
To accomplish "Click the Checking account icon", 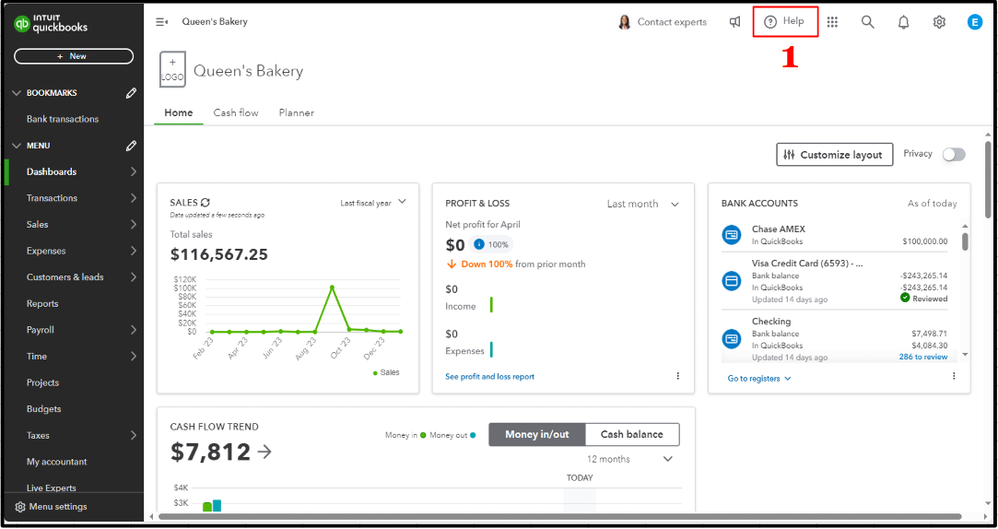I will tap(731, 339).
